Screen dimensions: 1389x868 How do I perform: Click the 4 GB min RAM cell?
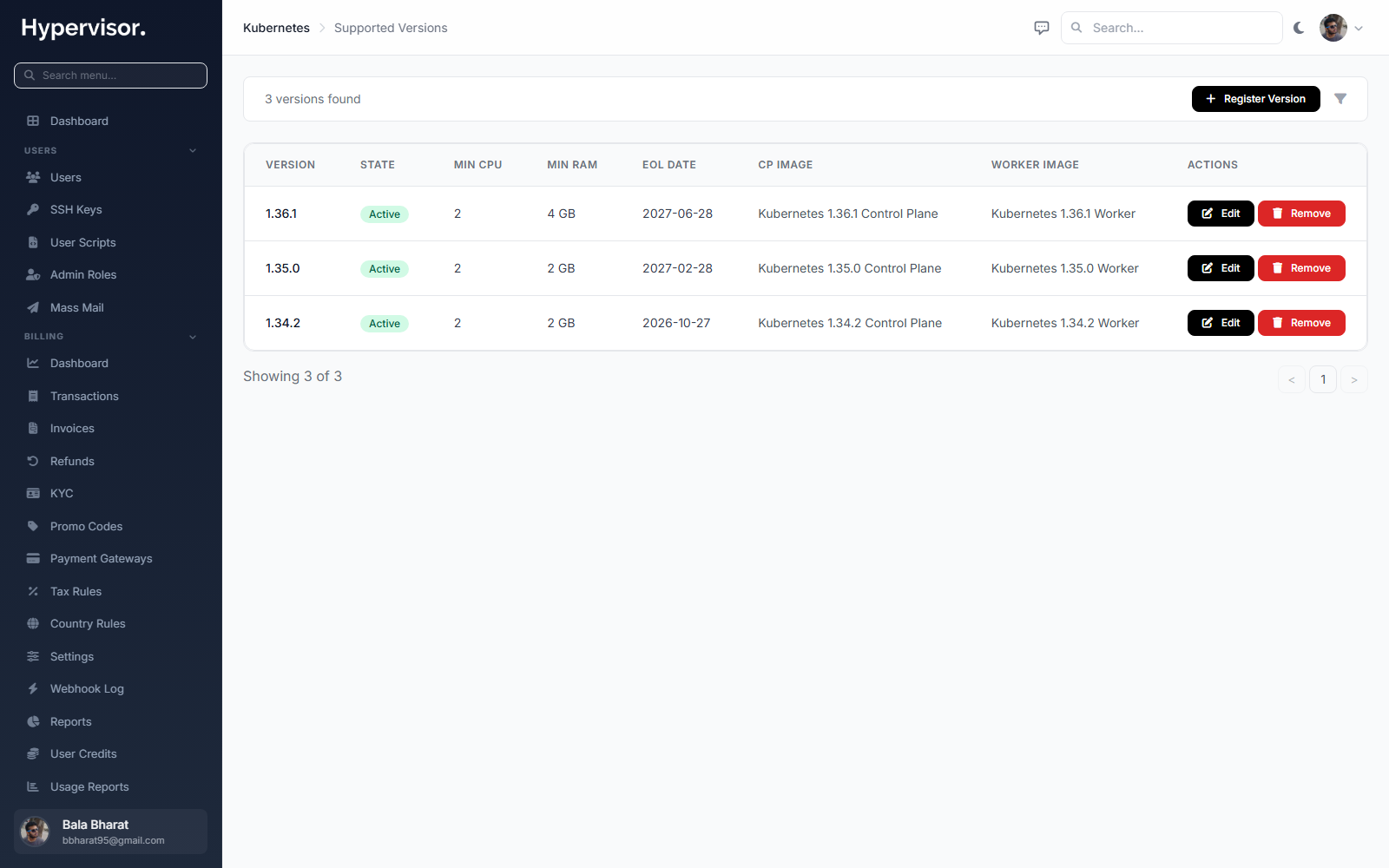[x=562, y=214]
